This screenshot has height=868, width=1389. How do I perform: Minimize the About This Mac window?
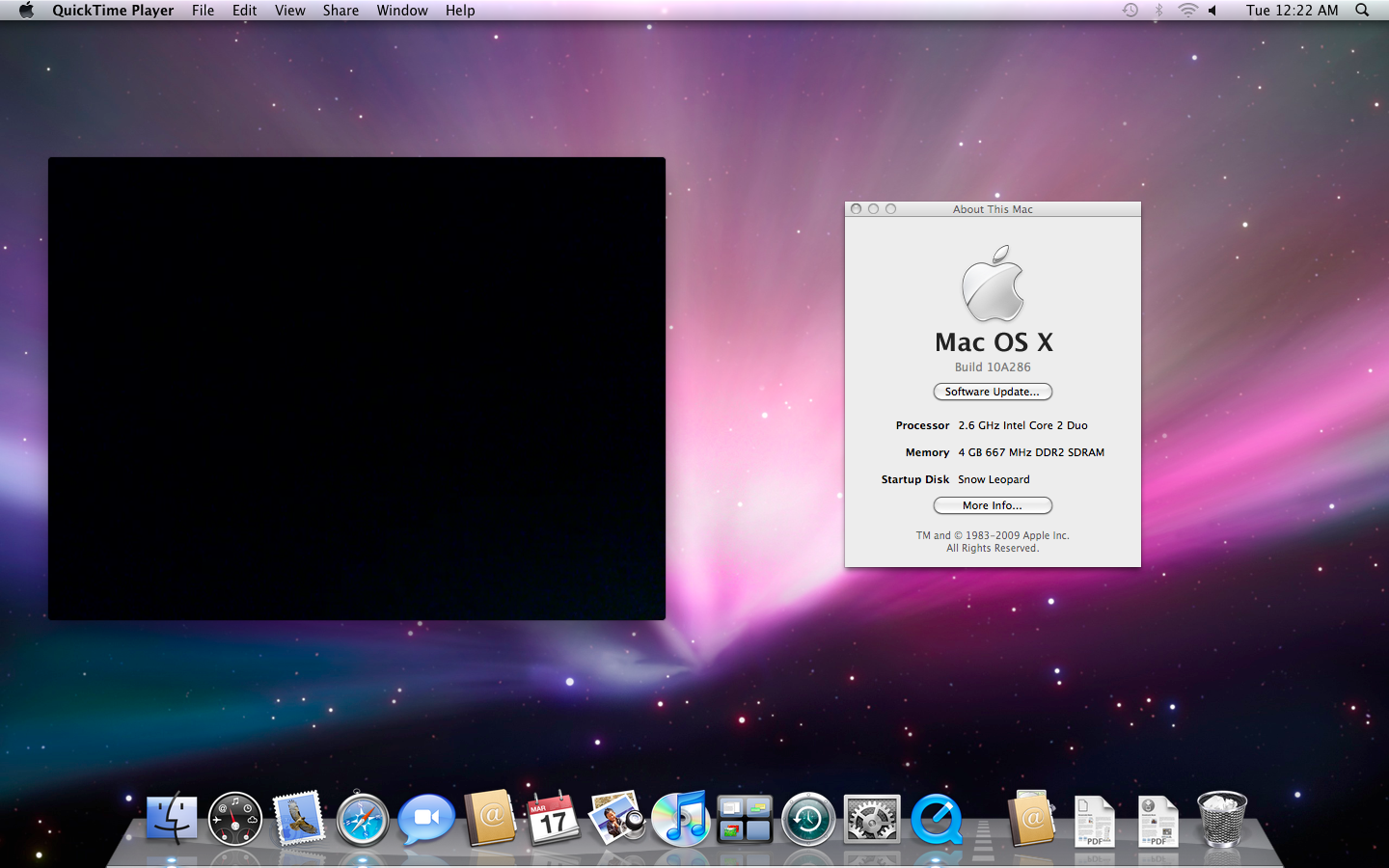point(874,209)
